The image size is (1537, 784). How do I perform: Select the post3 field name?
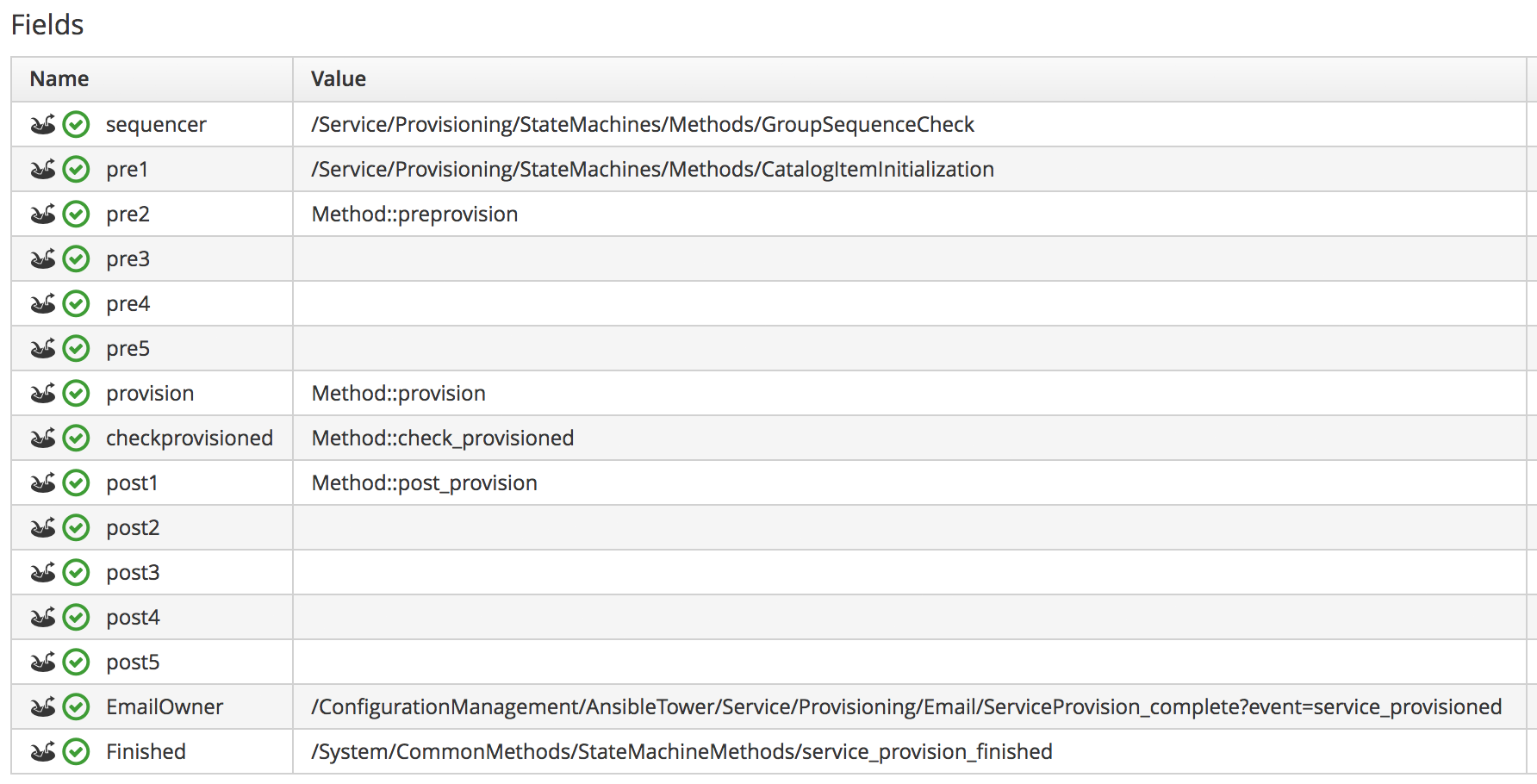coord(133,573)
